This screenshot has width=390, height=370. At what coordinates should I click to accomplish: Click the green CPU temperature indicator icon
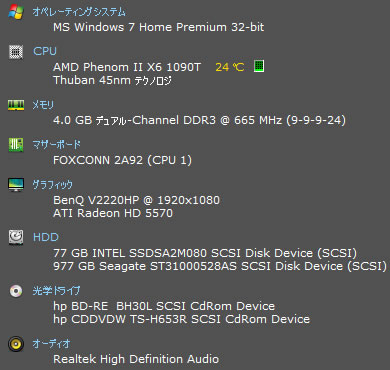259,66
